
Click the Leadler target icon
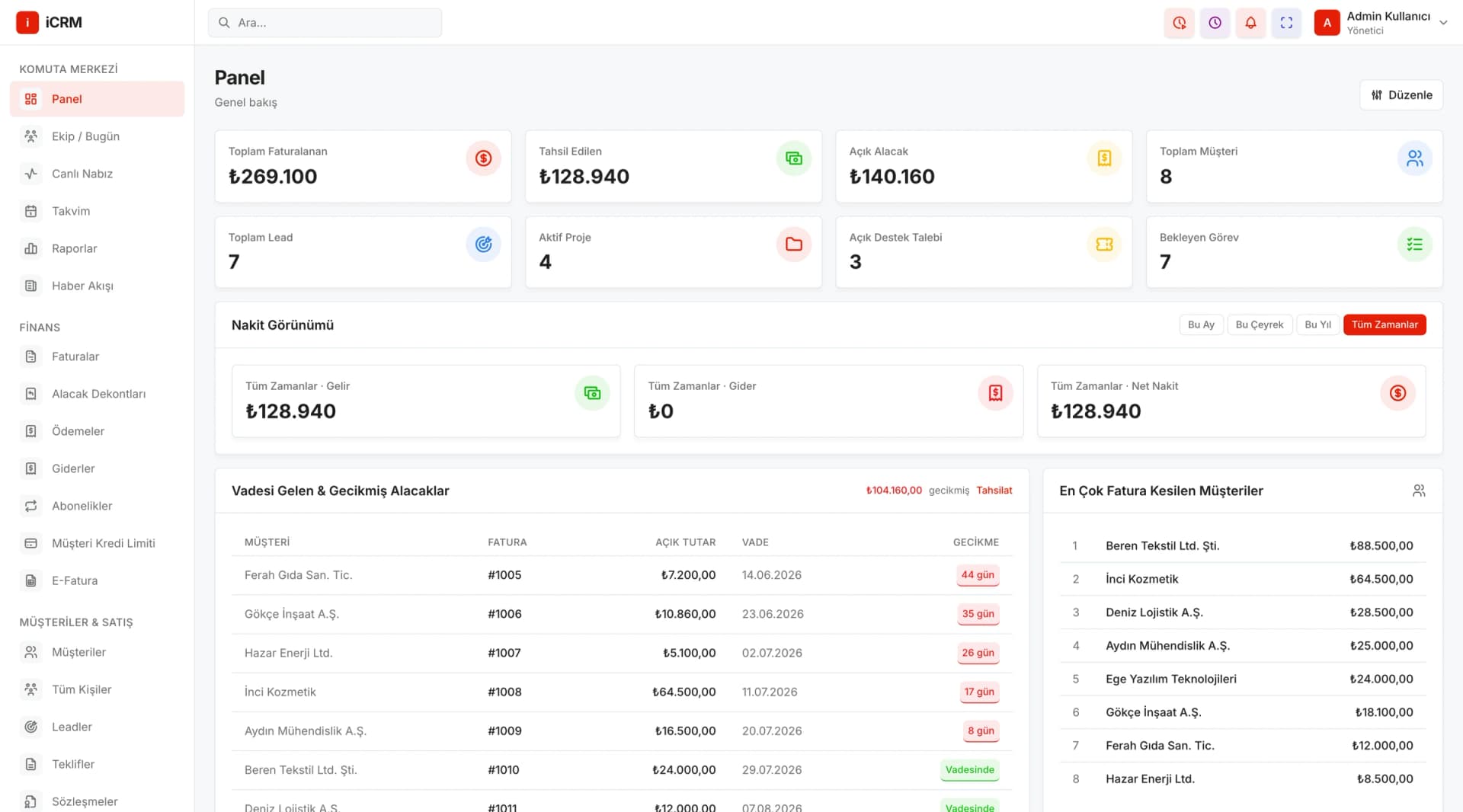[30, 727]
